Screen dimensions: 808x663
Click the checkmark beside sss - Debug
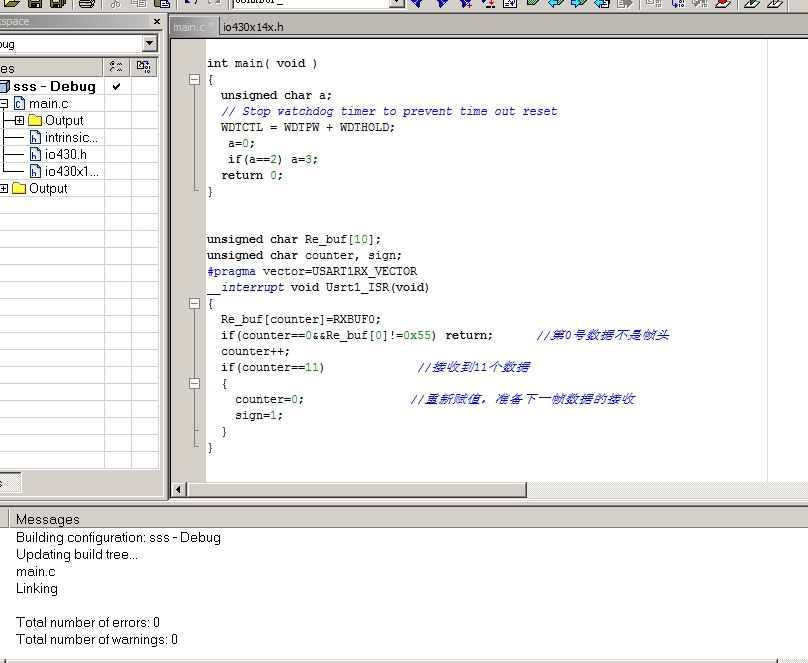116,87
